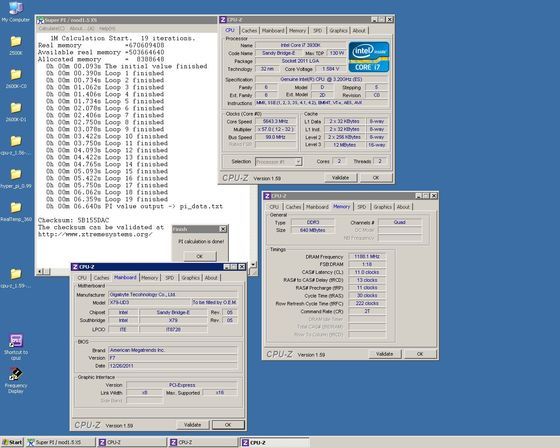Viewport: 560px width, 448px height.
Task: Open About tab in CPU-Z memory window
Action: pyautogui.click(x=403, y=207)
